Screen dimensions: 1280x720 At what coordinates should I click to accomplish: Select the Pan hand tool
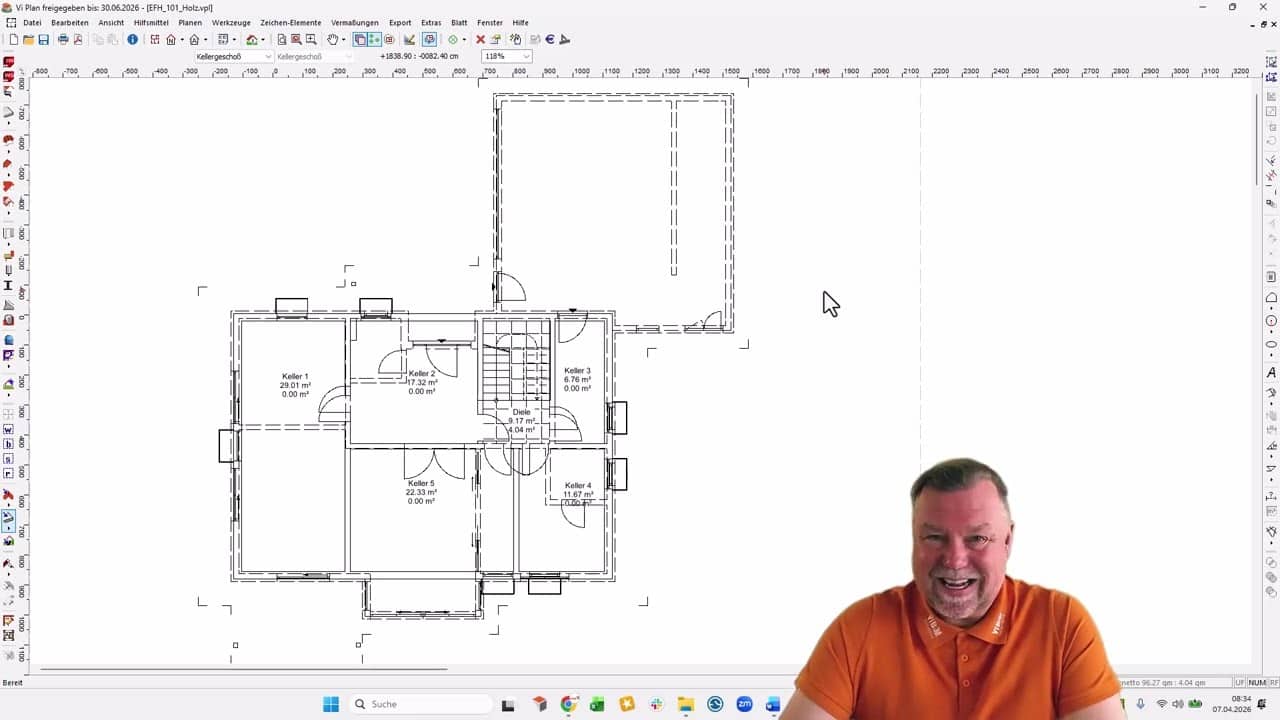[333, 40]
